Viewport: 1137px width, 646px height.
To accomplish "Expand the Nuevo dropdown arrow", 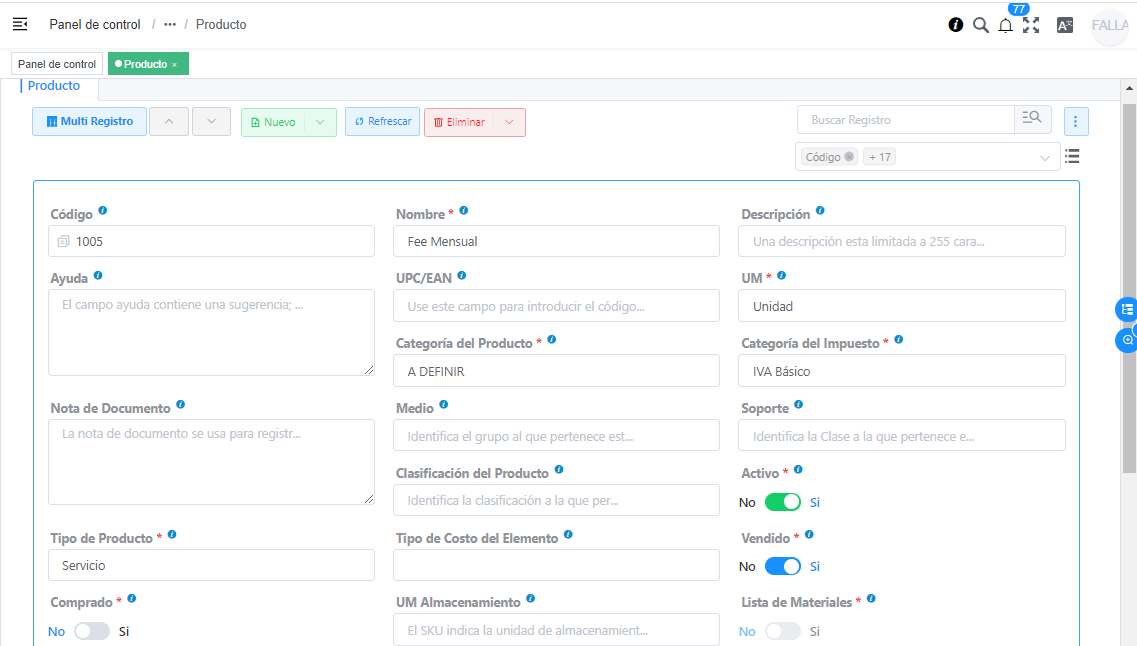I will (x=321, y=122).
